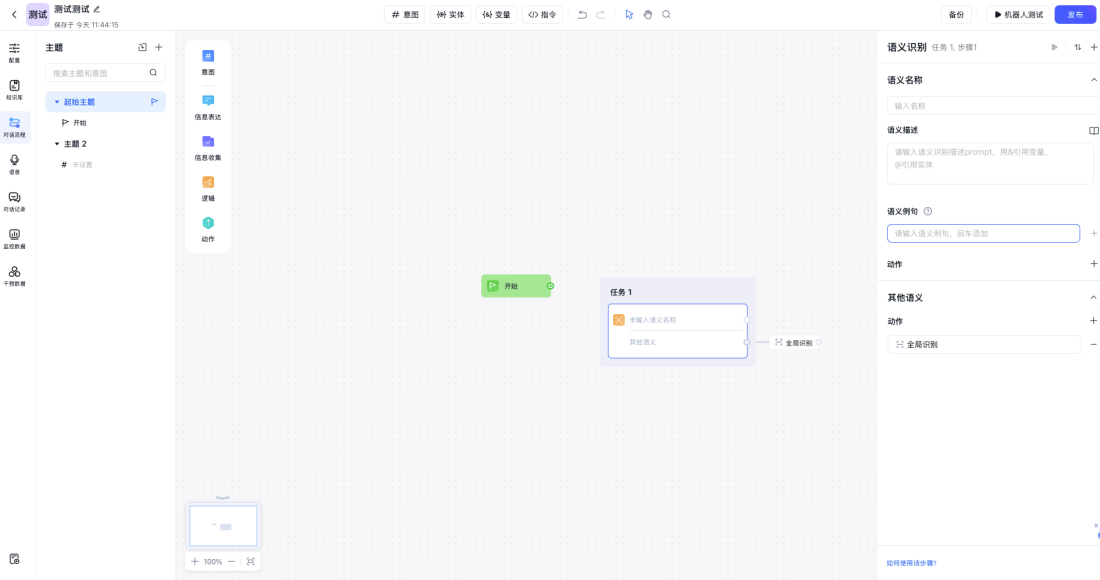Remove the 全局识别 action with minus

[x=1093, y=344]
